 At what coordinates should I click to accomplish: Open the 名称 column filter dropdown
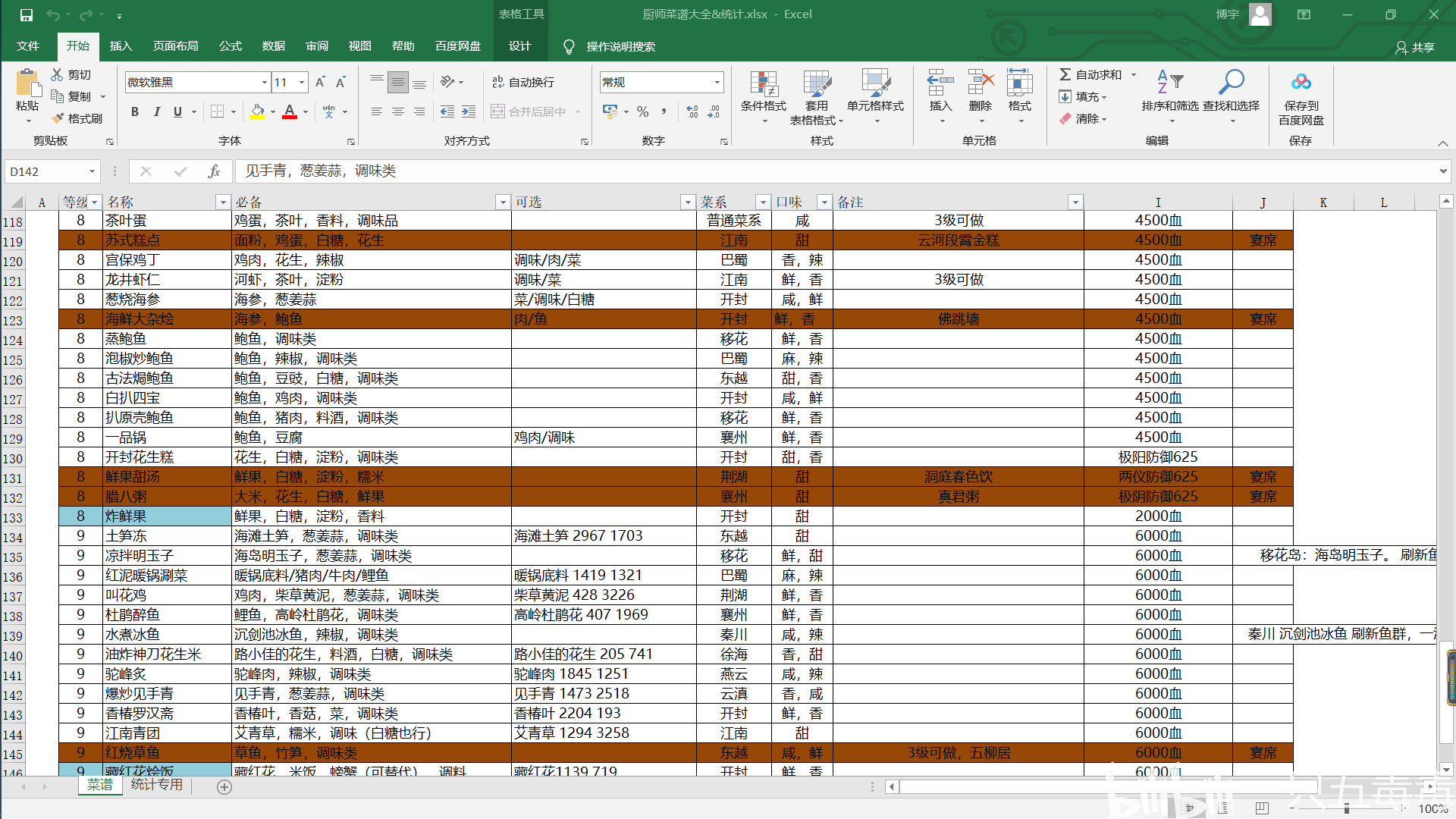[x=222, y=202]
